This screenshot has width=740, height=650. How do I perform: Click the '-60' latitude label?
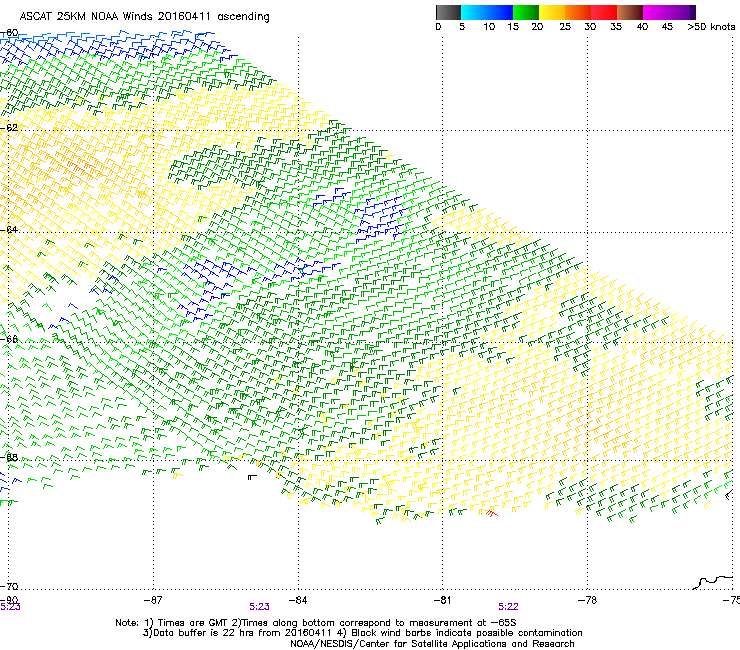(10, 33)
